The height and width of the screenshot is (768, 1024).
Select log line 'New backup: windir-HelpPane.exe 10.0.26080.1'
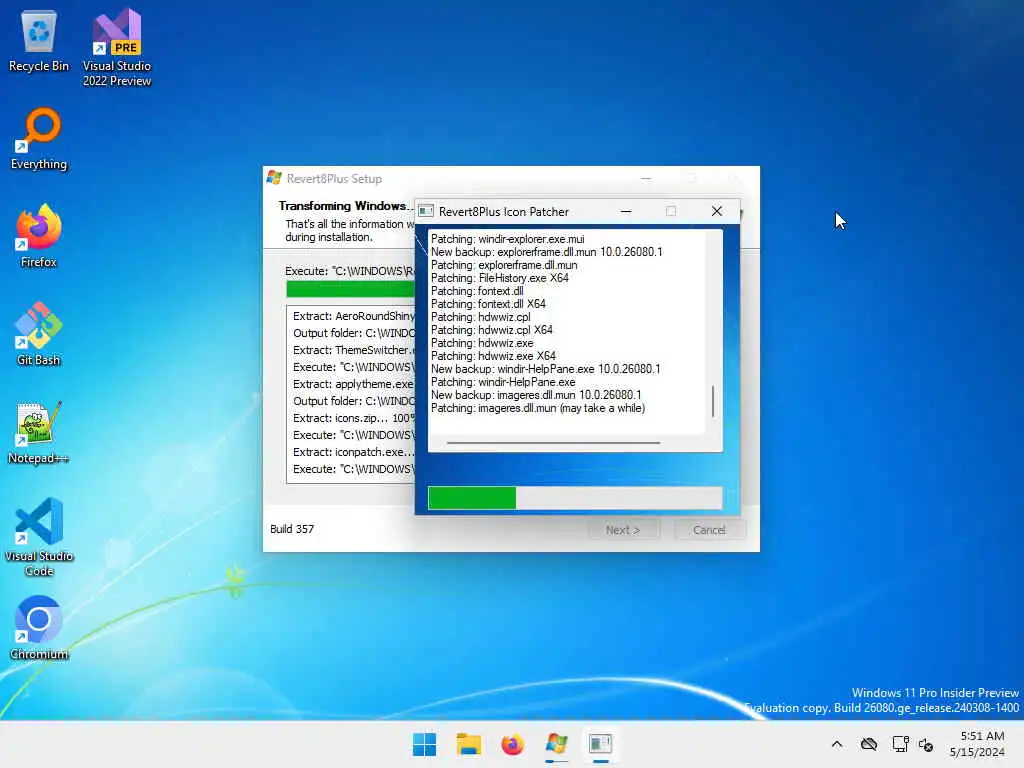click(546, 369)
